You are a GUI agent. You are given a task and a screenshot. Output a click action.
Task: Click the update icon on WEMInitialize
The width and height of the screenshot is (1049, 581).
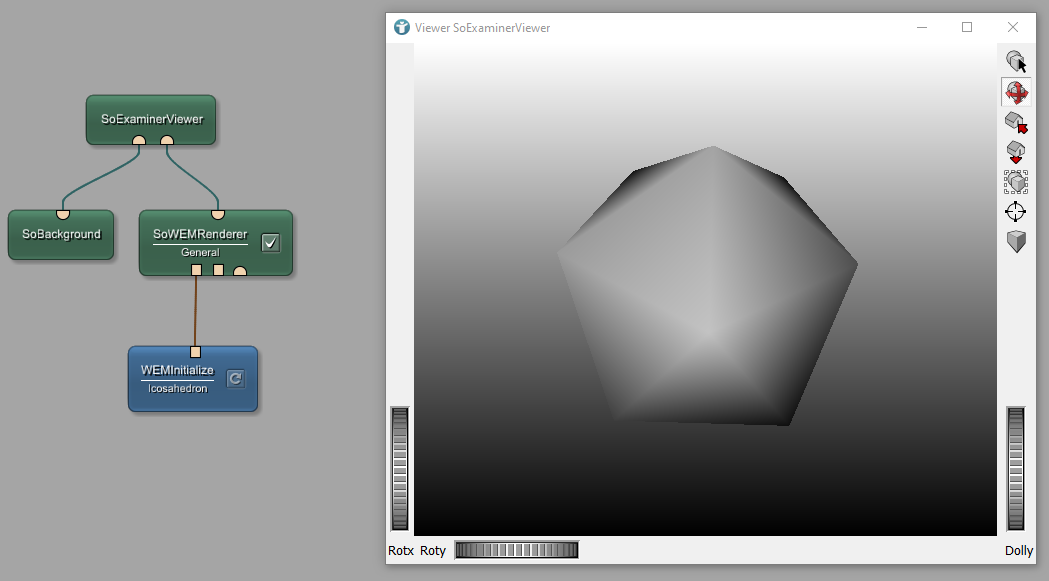(235, 378)
